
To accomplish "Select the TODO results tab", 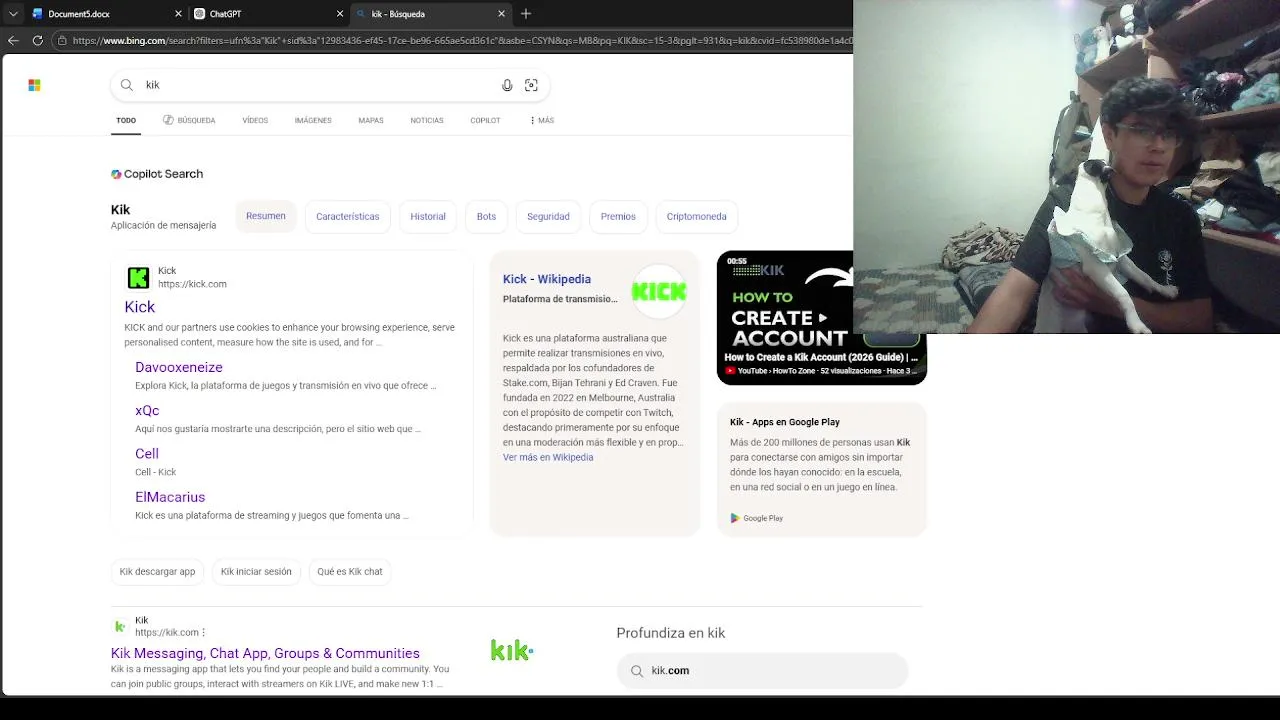I will [x=126, y=120].
